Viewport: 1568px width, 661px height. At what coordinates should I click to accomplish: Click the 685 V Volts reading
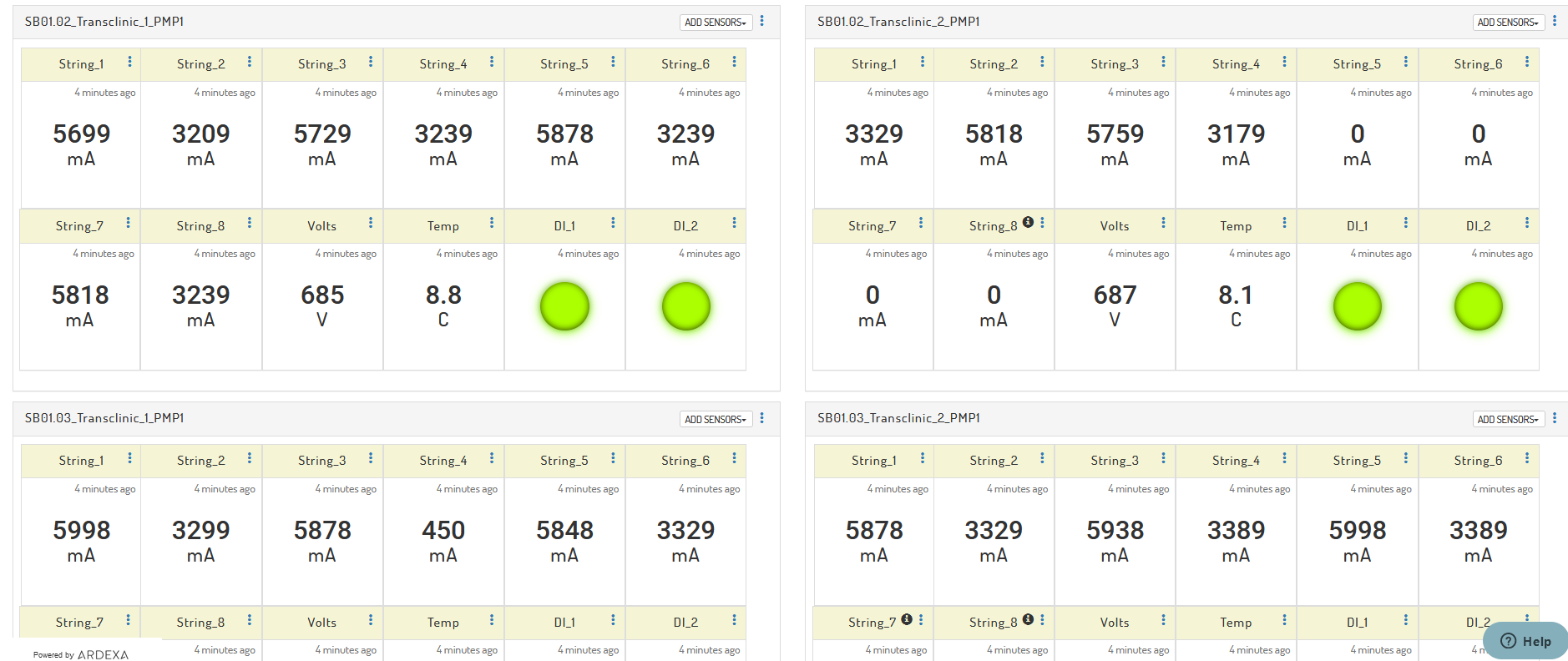tap(322, 305)
